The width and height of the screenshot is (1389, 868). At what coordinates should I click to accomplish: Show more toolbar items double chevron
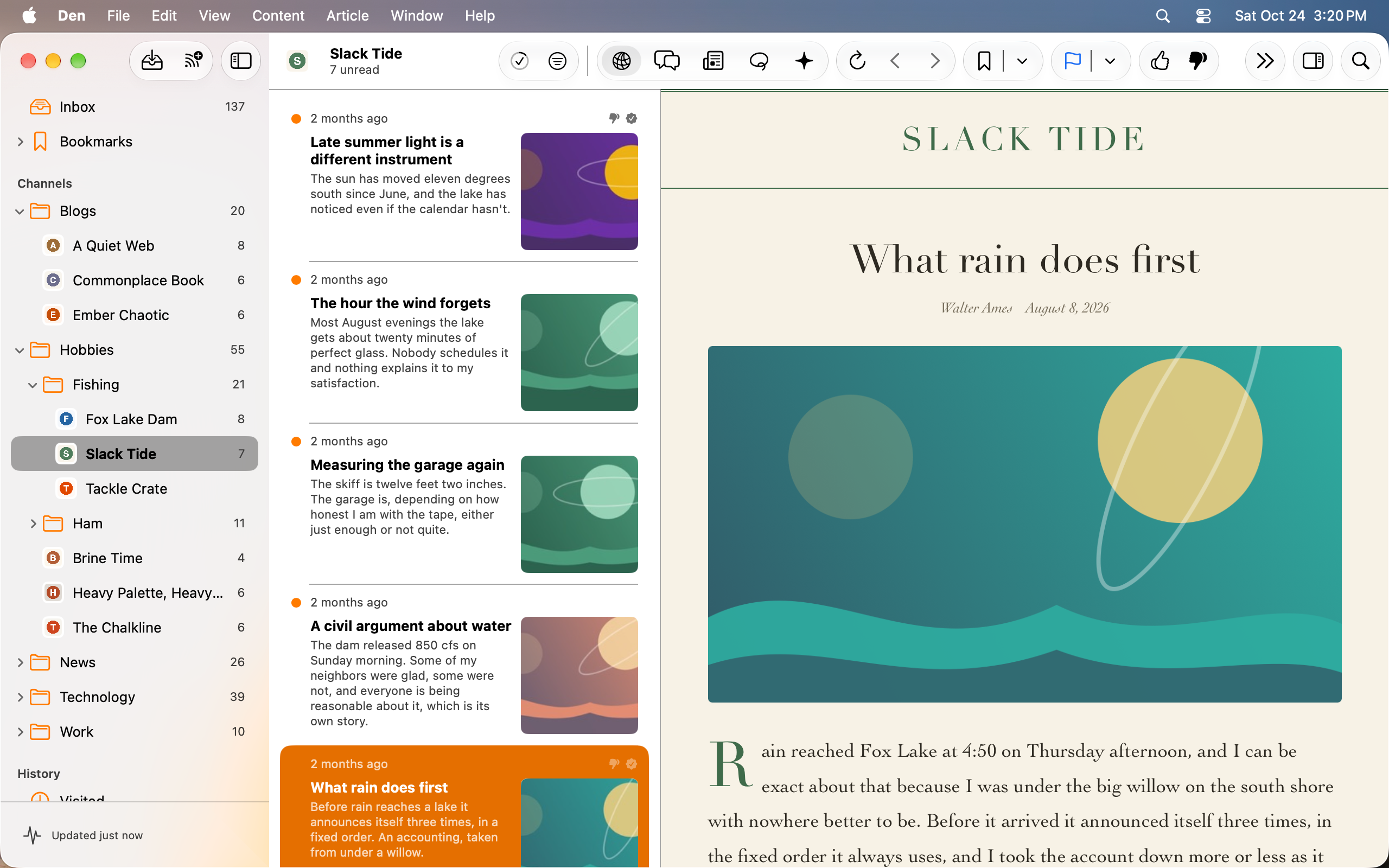click(x=1265, y=60)
